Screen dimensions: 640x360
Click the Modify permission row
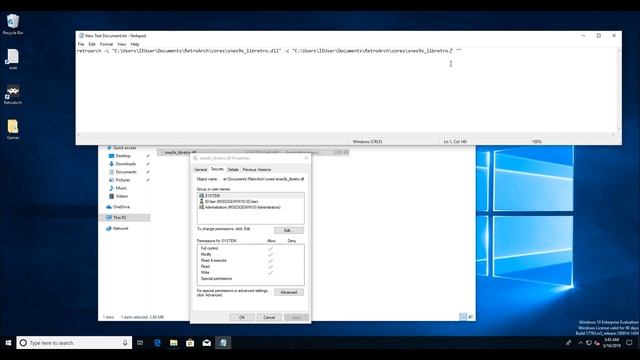point(251,254)
